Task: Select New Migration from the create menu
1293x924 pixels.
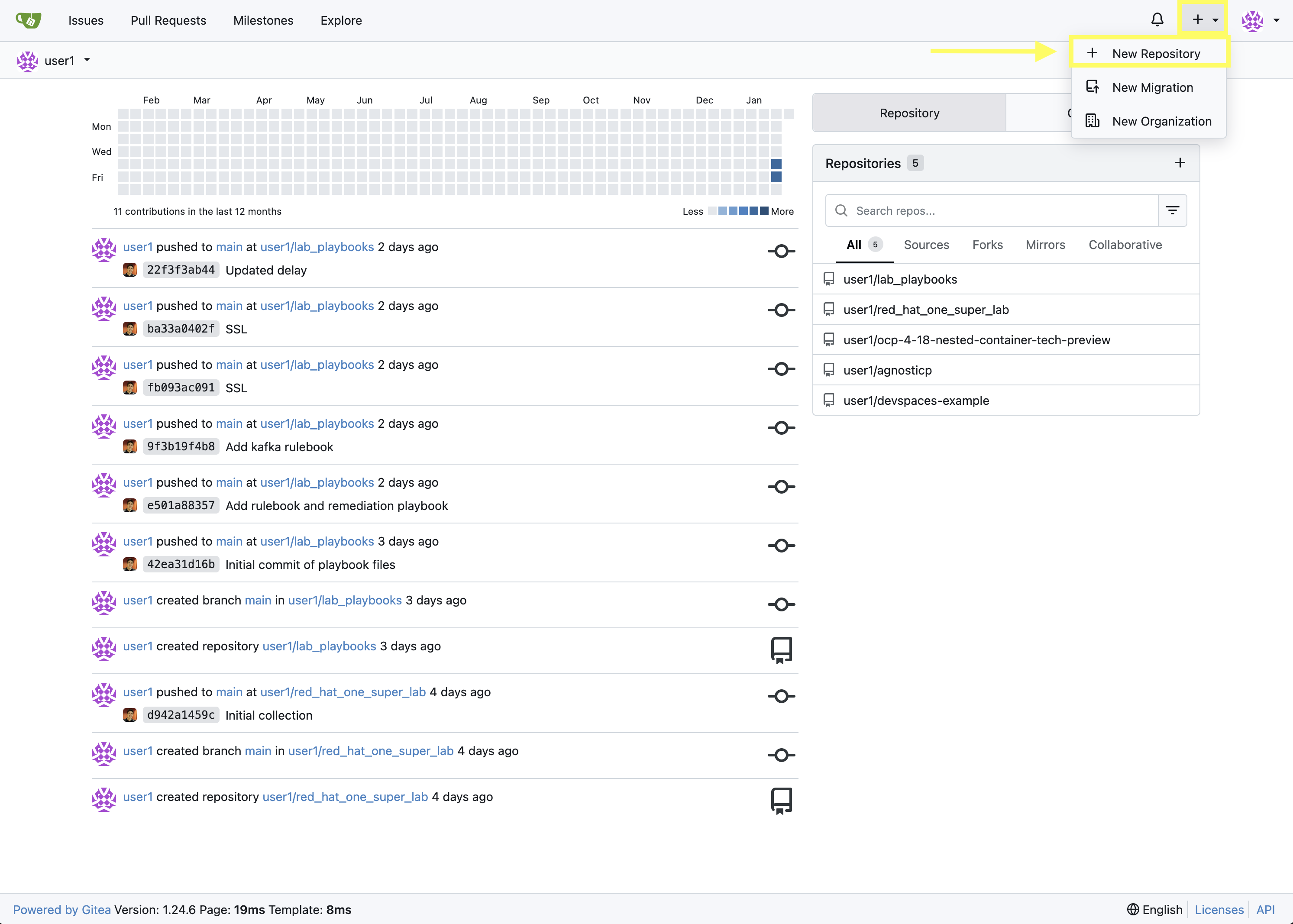Action: tap(1153, 87)
